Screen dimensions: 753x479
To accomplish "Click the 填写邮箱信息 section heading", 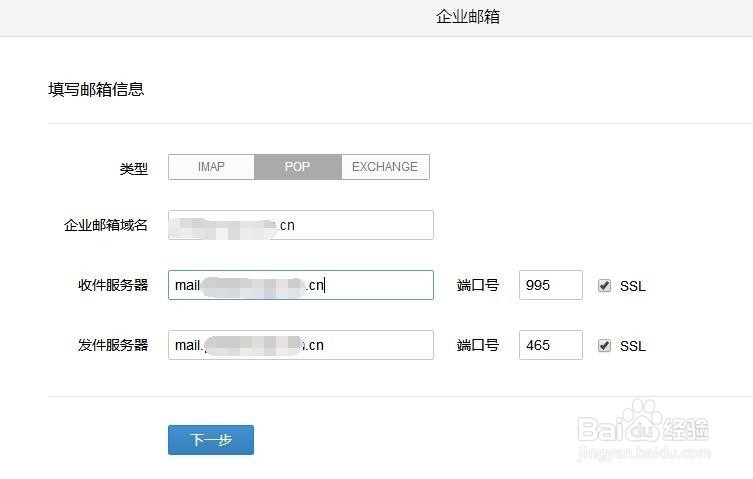I will click(x=96, y=89).
